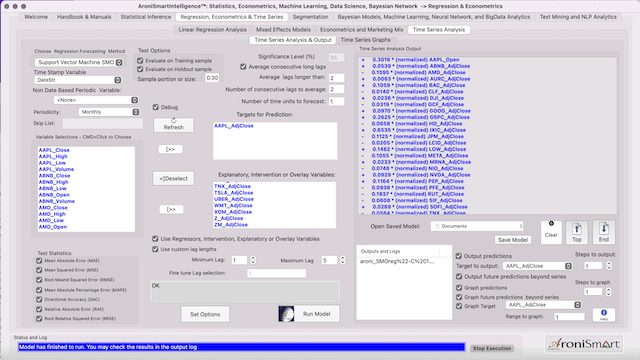Image resolution: width=640 pixels, height=360 pixels.
Task: Select WMT_AdjClose in explanatory variables
Action: coord(233,205)
